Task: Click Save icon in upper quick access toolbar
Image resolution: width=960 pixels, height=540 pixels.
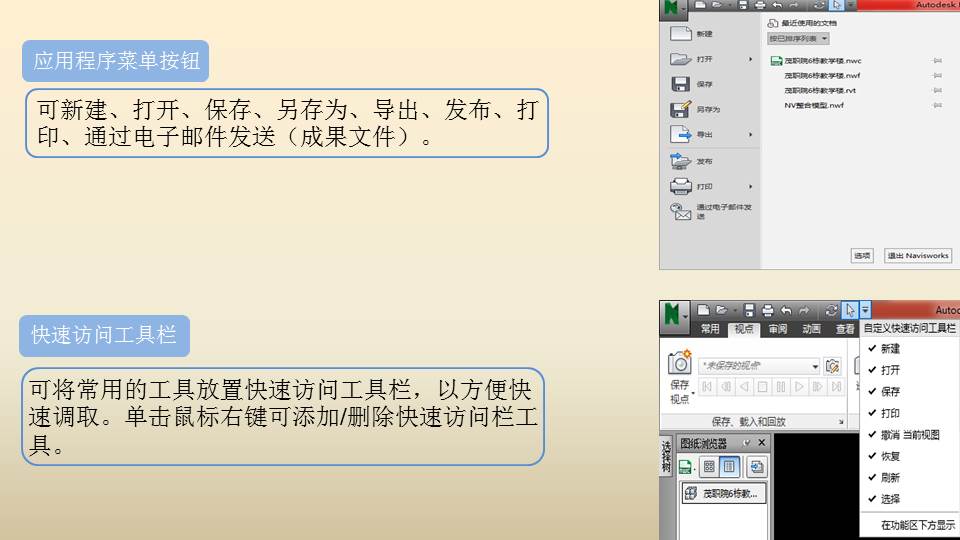Action: pyautogui.click(x=743, y=5)
